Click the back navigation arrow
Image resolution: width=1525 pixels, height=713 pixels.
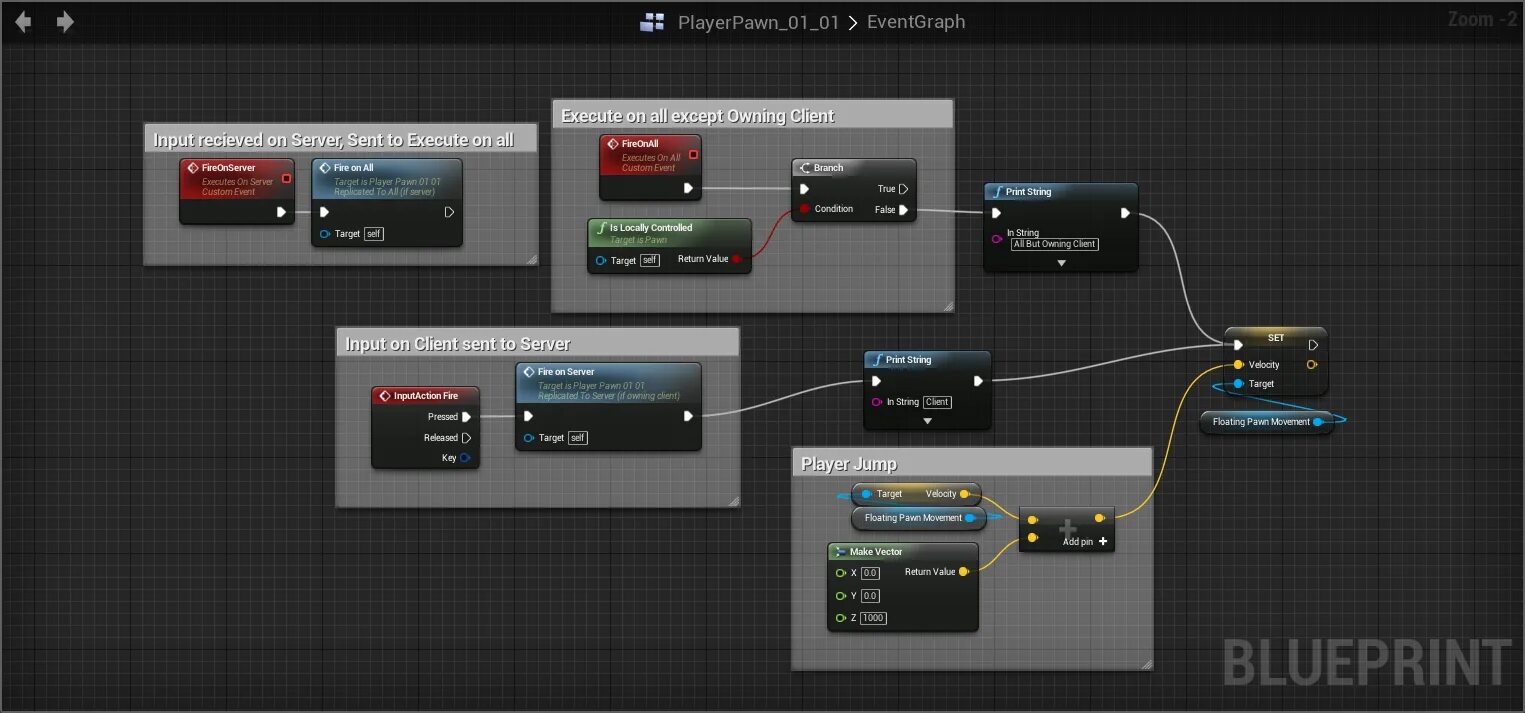point(22,21)
